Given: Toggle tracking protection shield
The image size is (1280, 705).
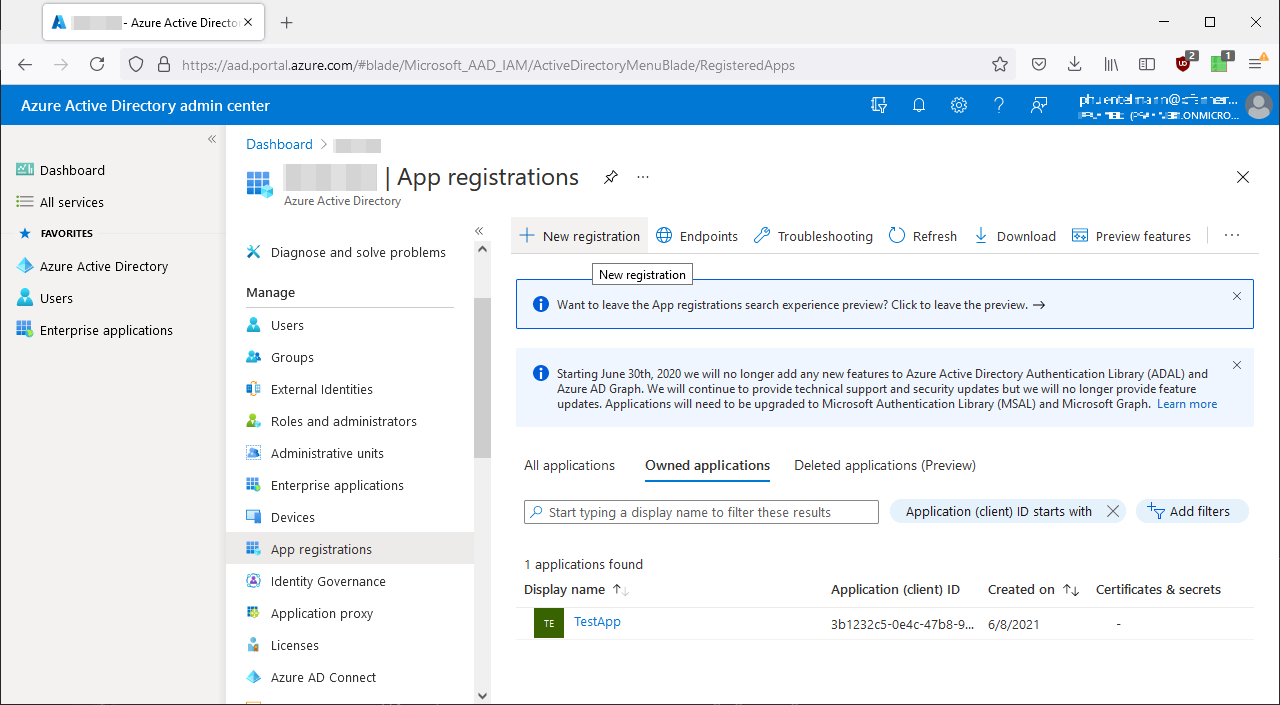Looking at the screenshot, I should click(x=135, y=63).
